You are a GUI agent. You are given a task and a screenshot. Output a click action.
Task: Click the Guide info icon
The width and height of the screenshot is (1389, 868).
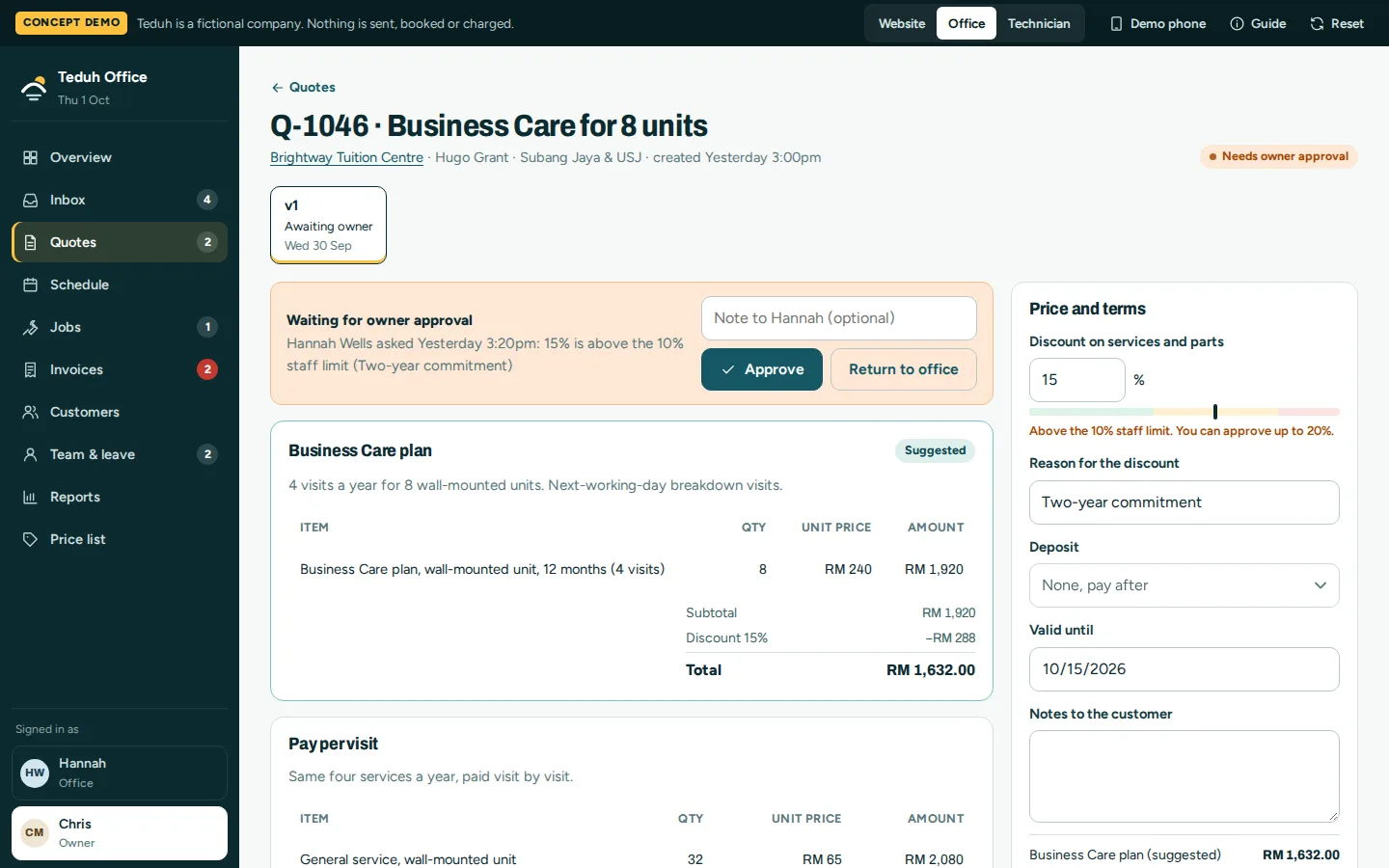click(x=1237, y=23)
